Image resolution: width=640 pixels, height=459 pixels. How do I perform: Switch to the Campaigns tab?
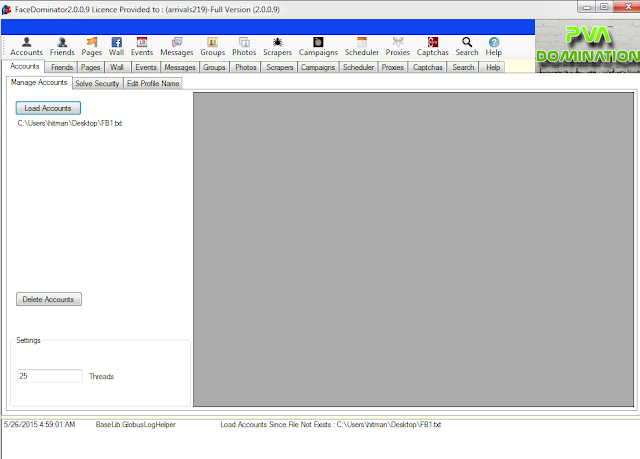tap(318, 67)
